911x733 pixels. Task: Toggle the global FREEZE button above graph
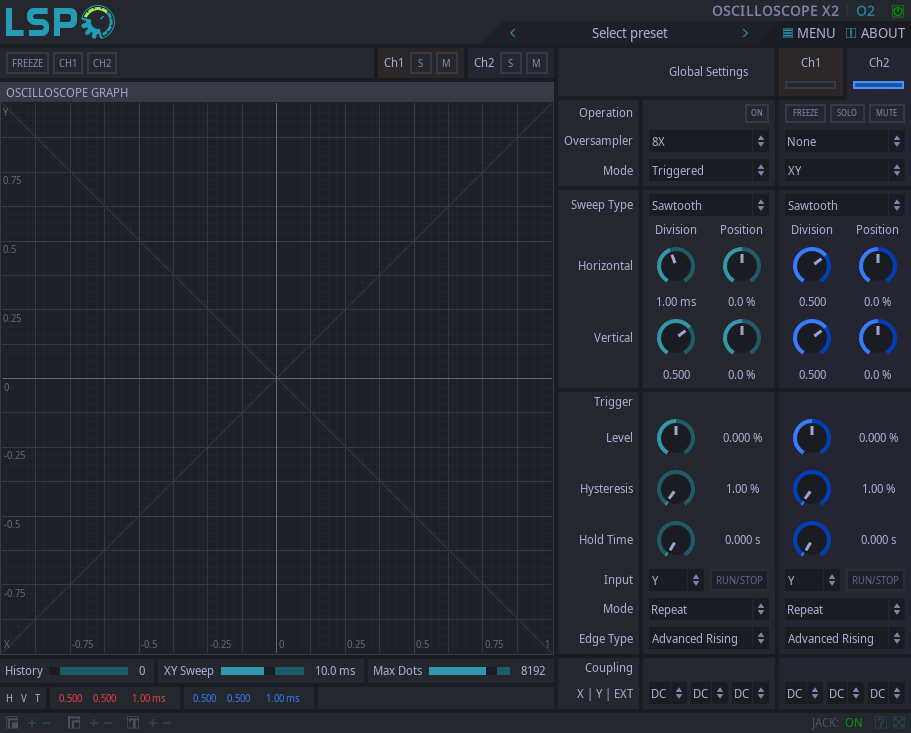[x=27, y=63]
